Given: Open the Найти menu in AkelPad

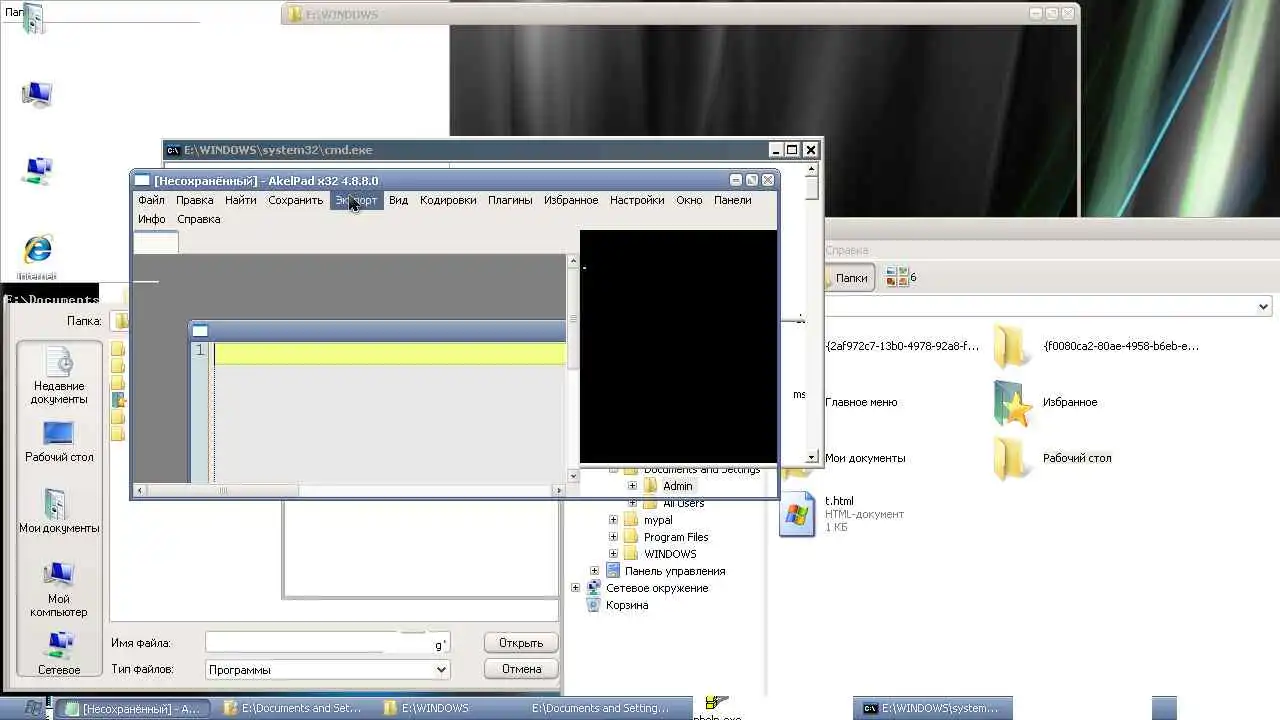Looking at the screenshot, I should (241, 200).
